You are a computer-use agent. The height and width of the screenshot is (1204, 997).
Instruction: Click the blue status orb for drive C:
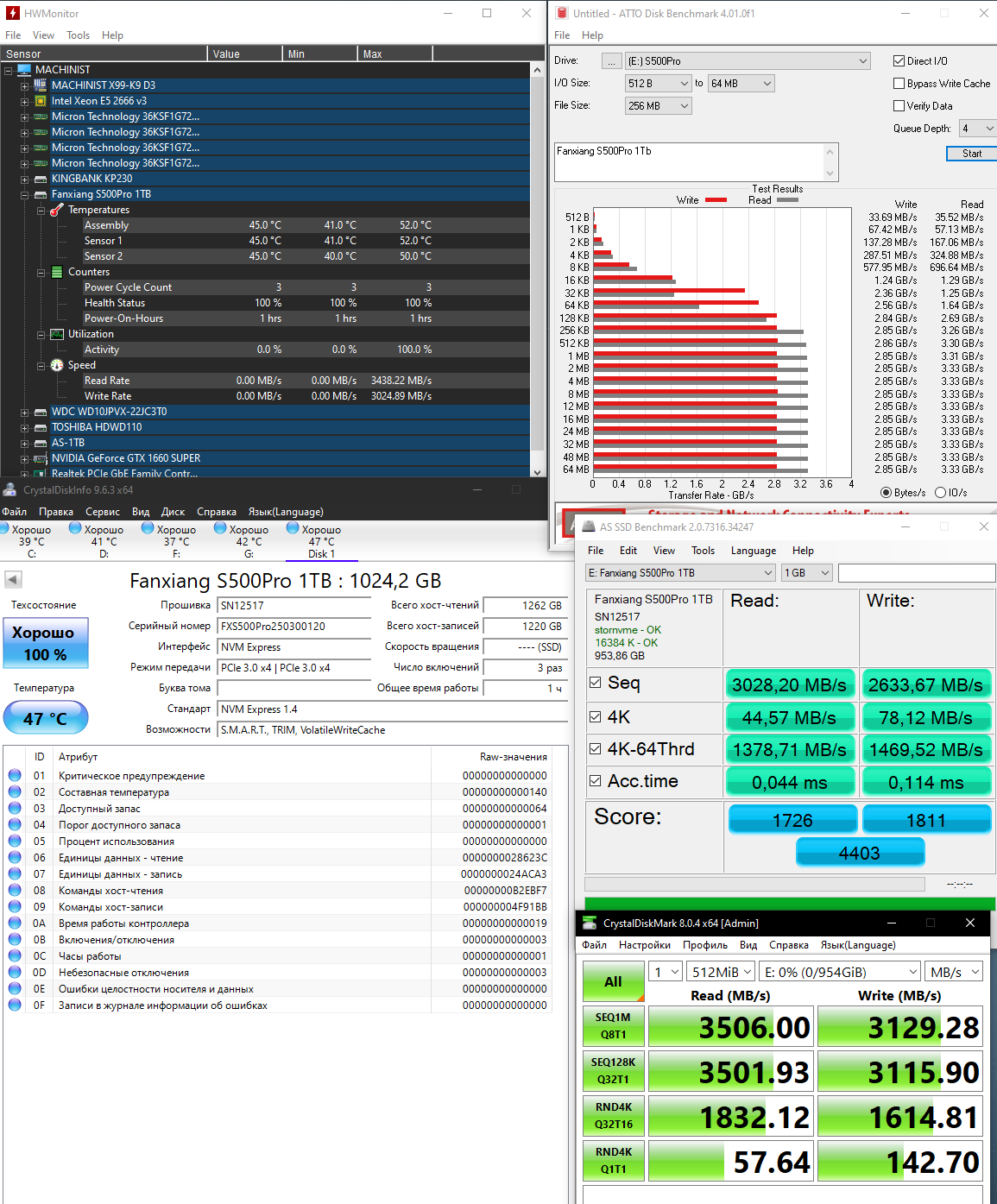click(x=3, y=528)
